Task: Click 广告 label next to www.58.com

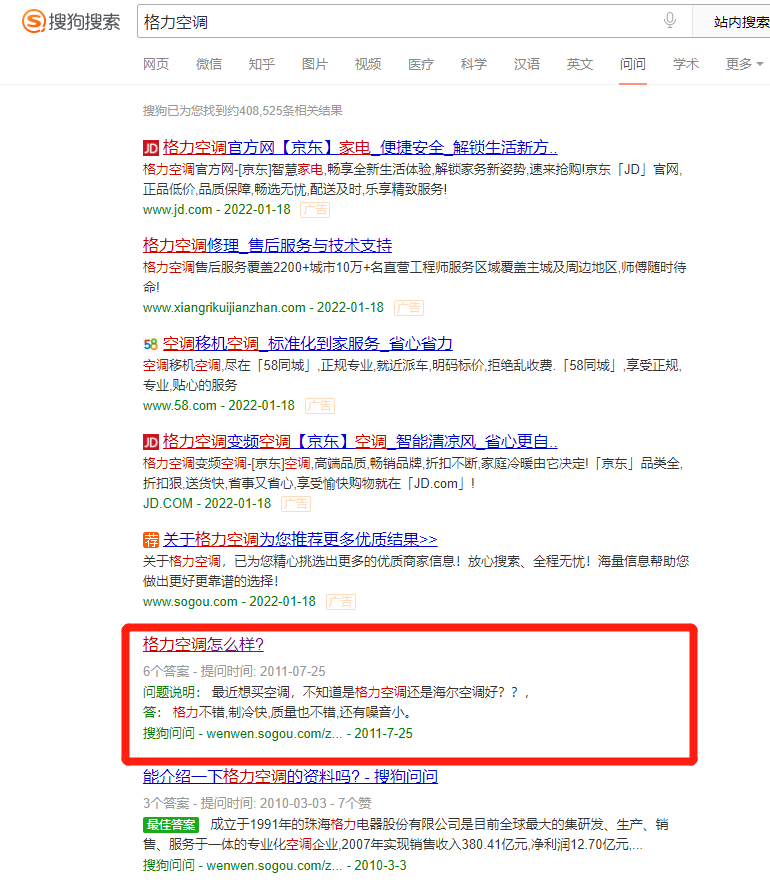Action: click(x=320, y=406)
